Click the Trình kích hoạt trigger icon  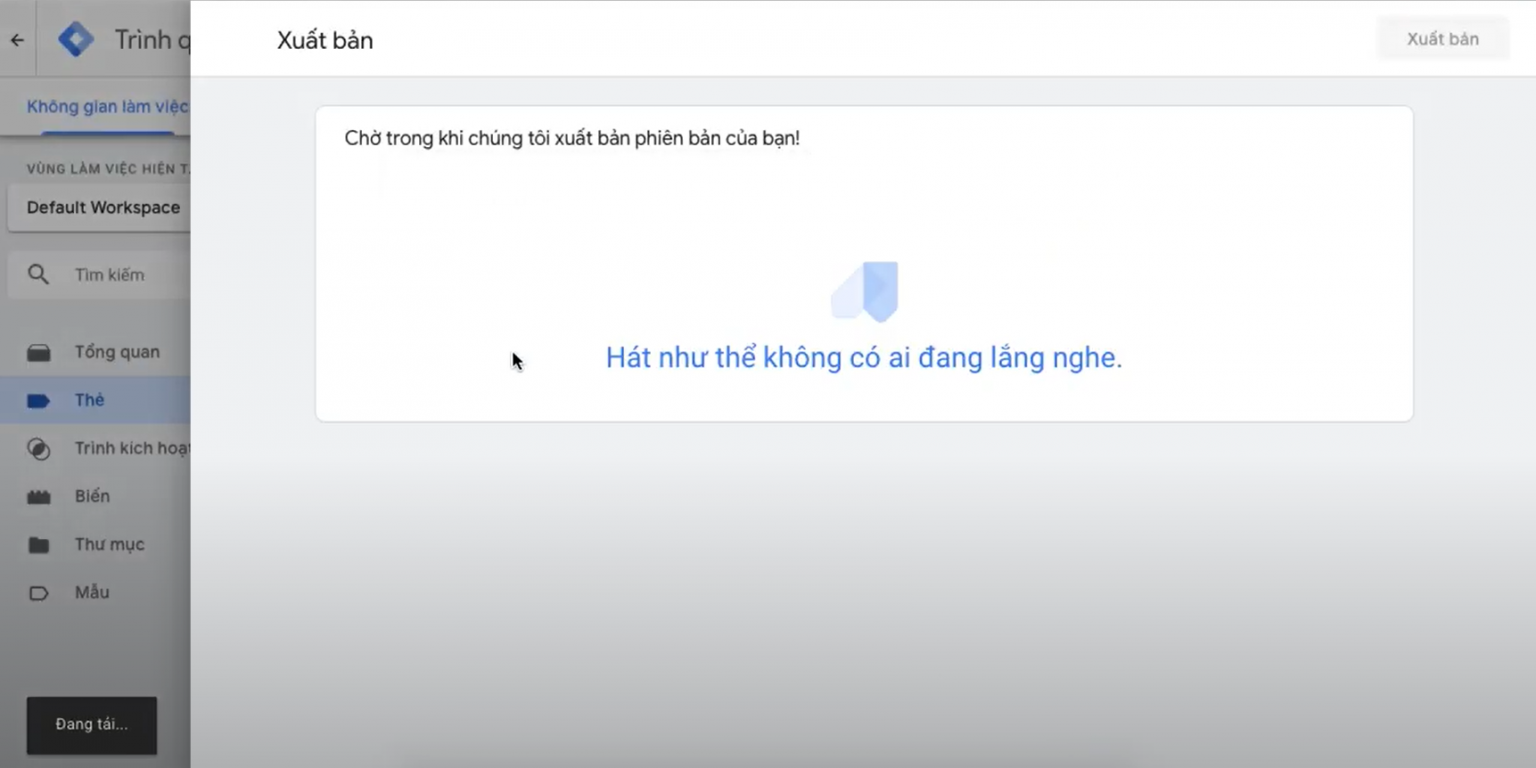(38, 449)
